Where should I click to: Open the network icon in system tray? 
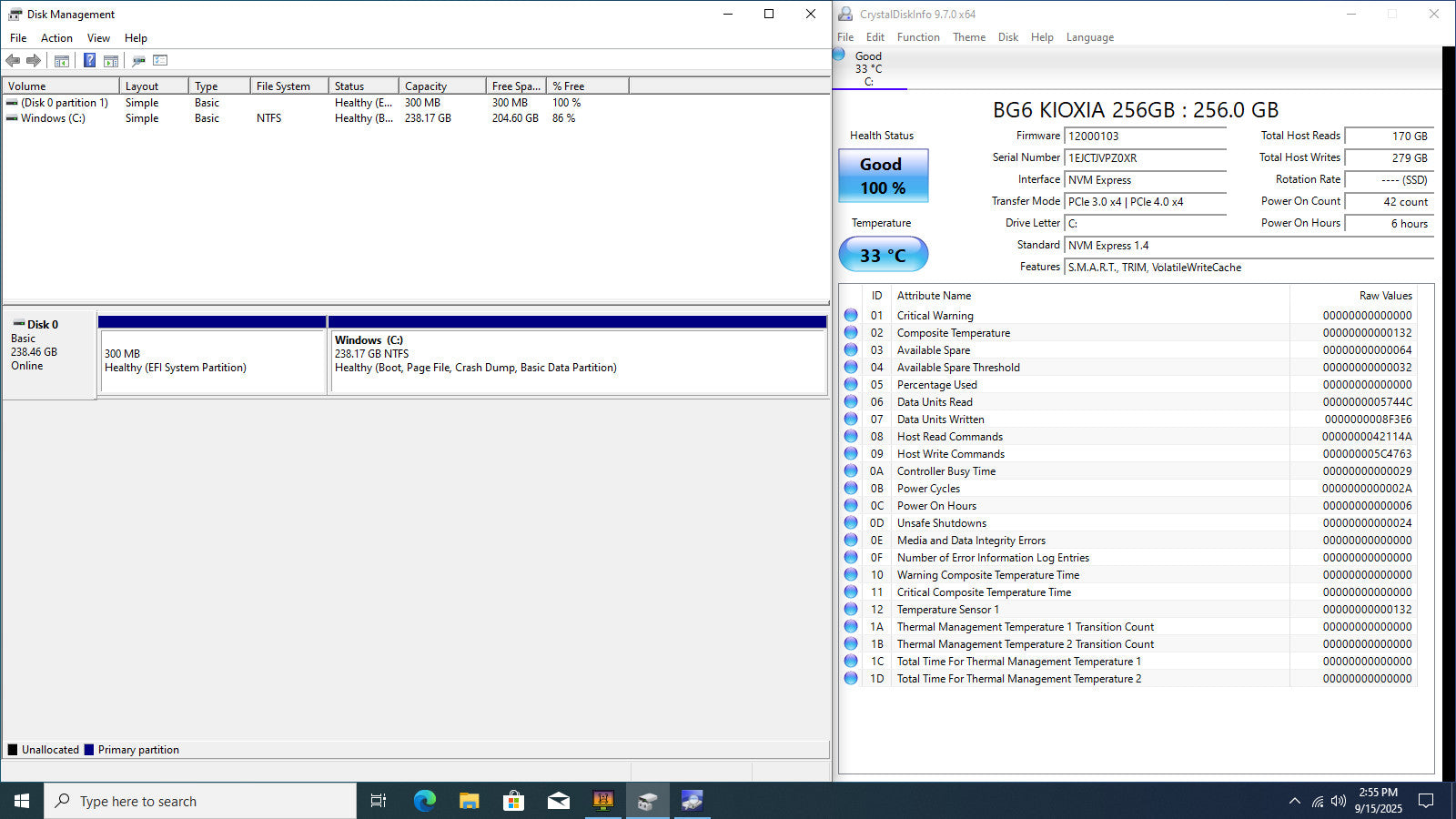tap(1317, 801)
